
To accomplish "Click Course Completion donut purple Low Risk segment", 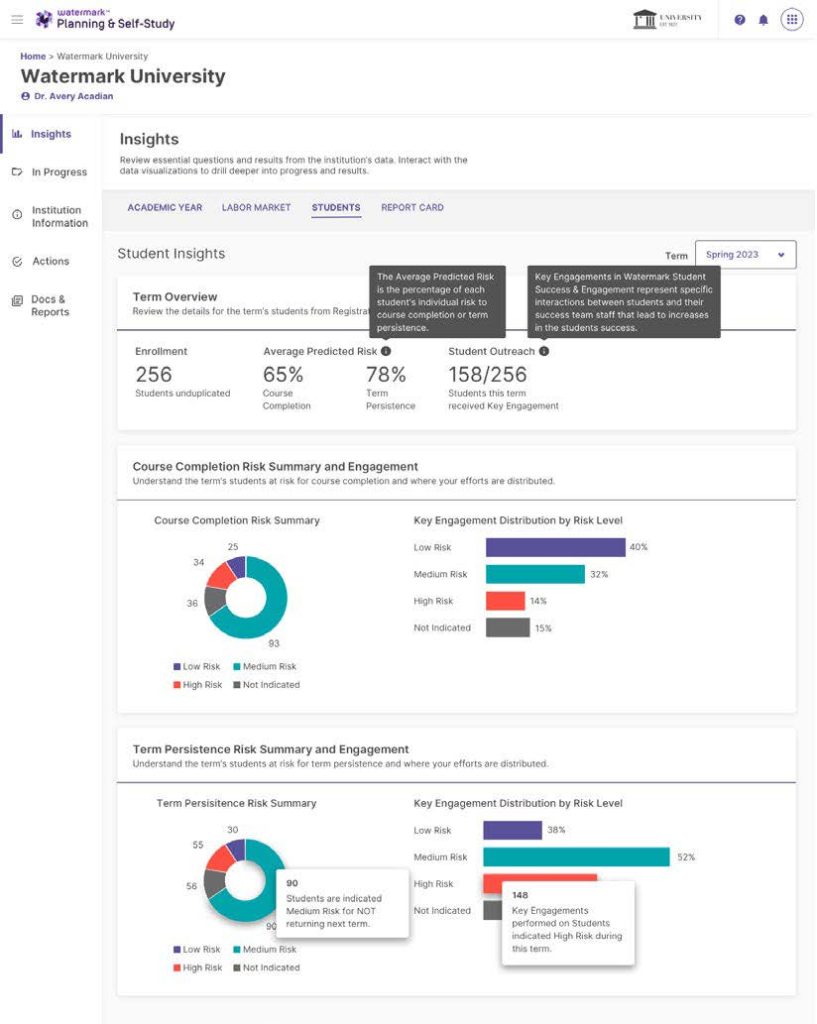I will pyautogui.click(x=237, y=567).
